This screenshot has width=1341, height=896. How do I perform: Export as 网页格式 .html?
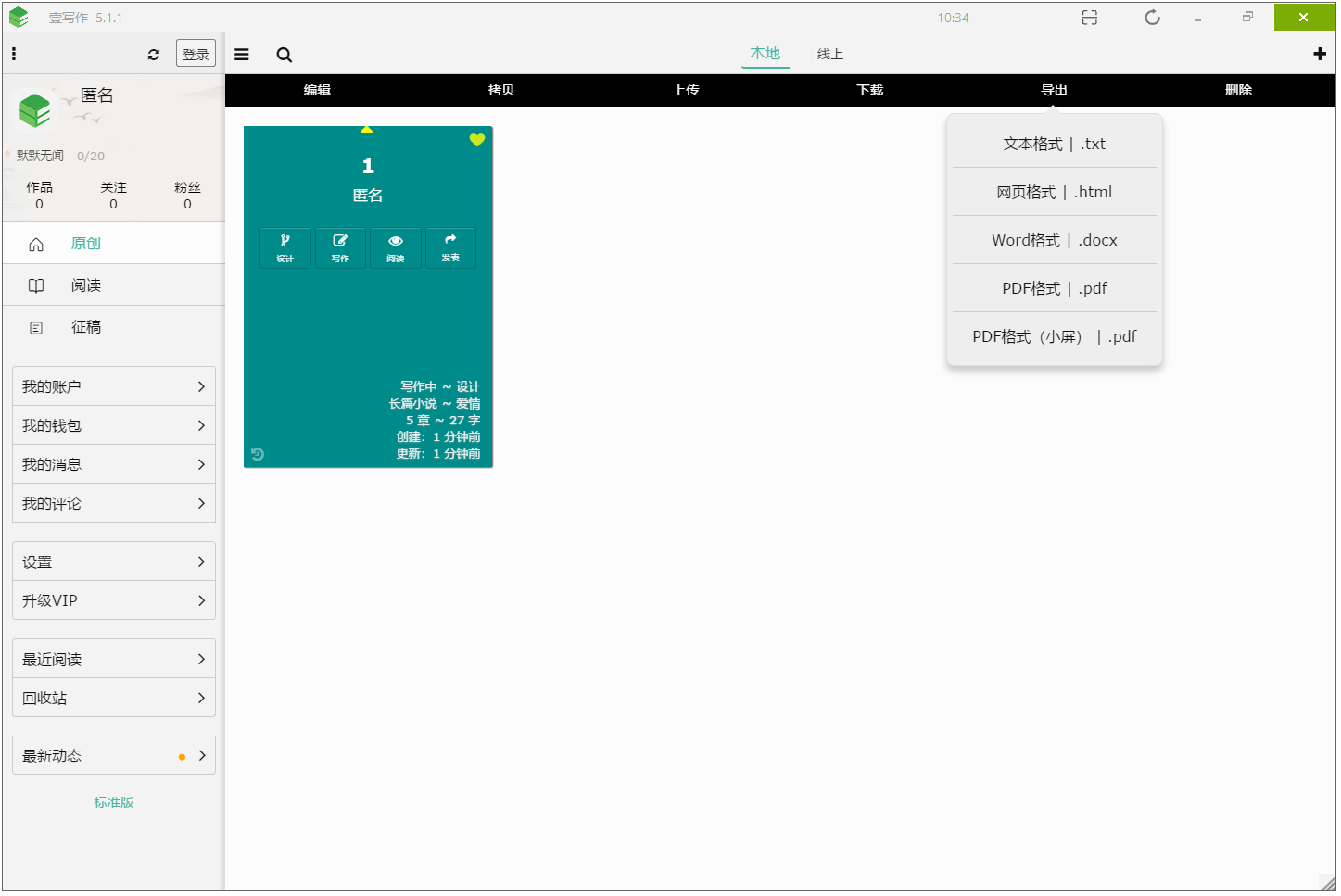pos(1055,192)
